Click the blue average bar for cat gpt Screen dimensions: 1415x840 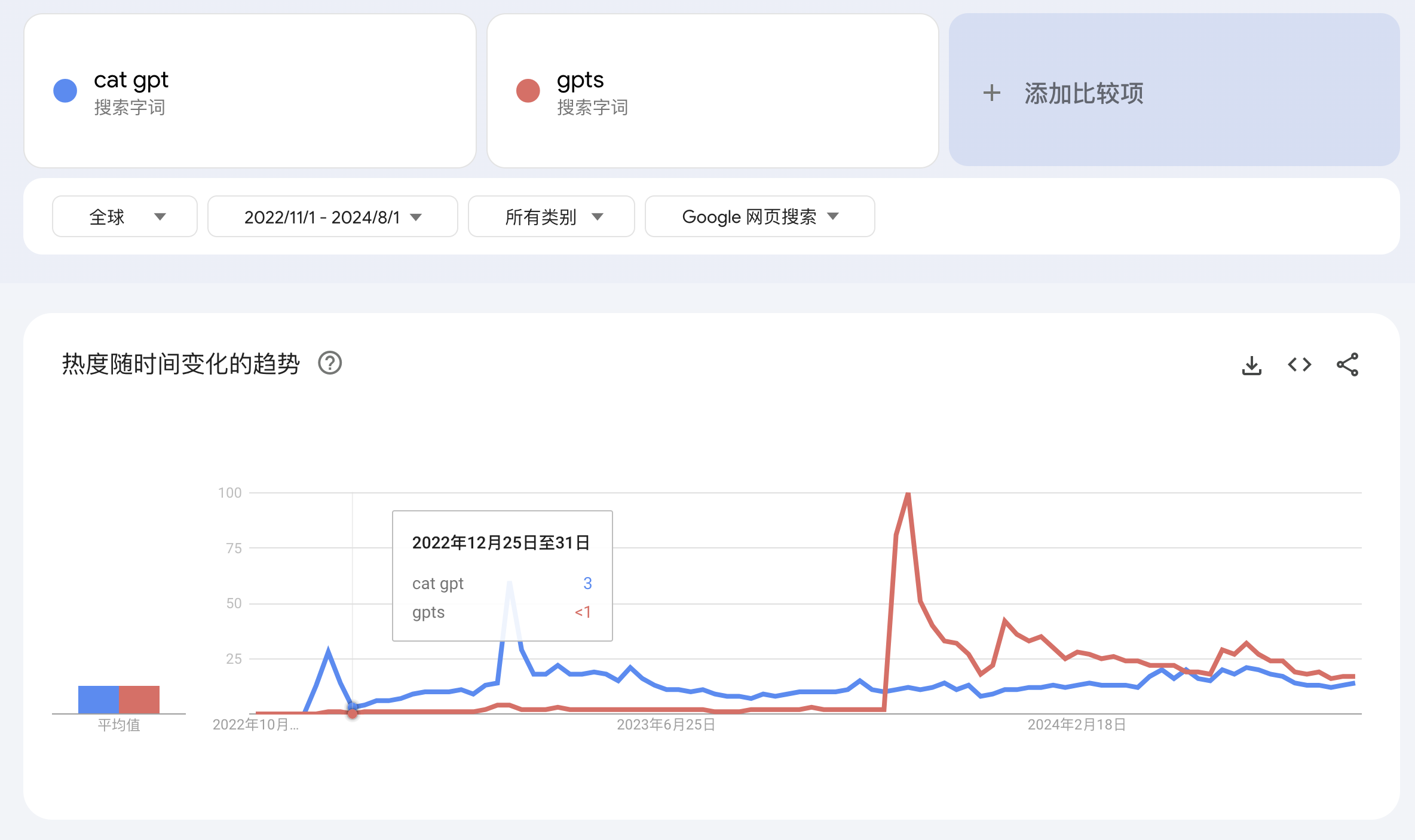(x=99, y=700)
